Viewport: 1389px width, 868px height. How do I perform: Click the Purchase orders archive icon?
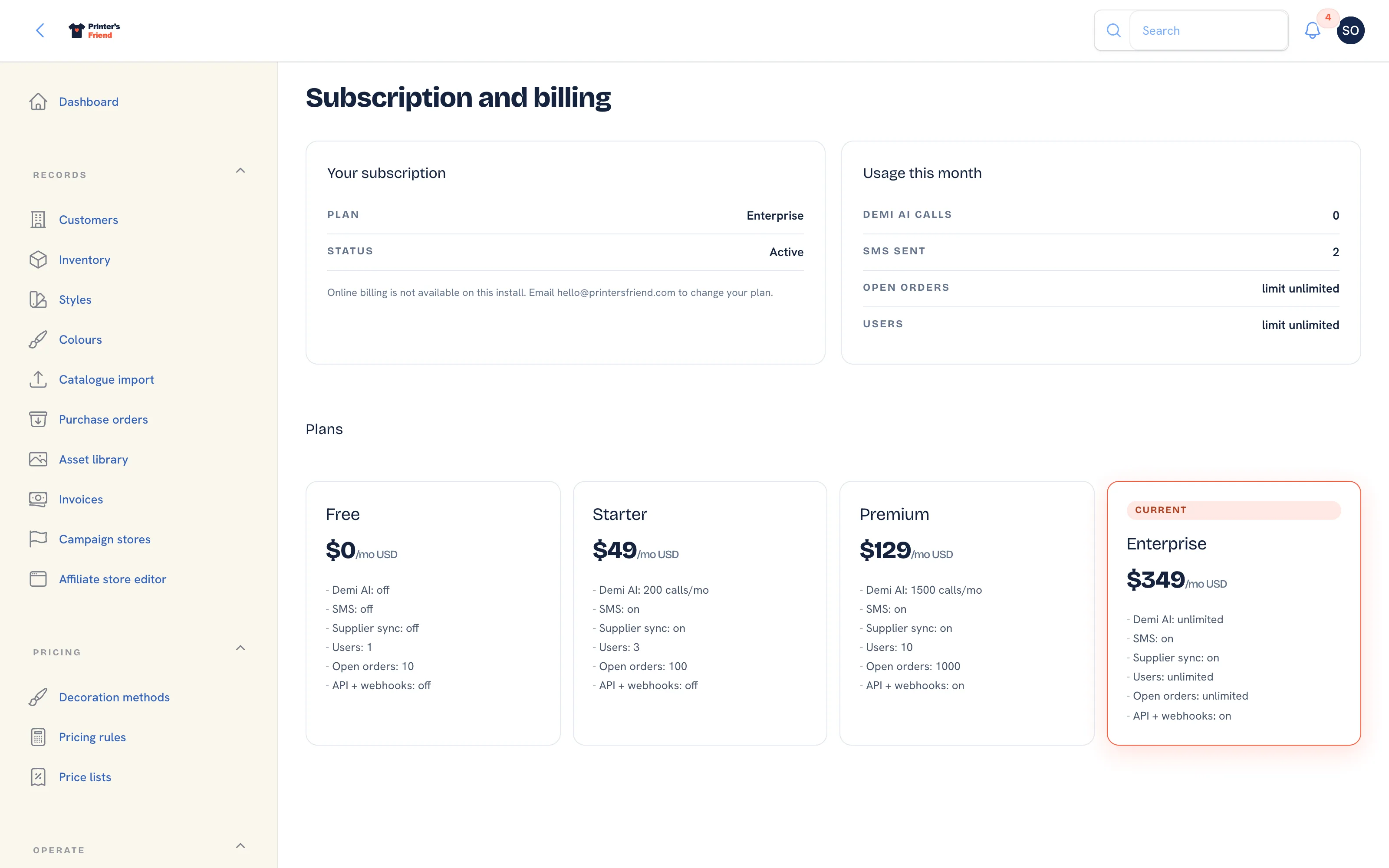click(38, 419)
